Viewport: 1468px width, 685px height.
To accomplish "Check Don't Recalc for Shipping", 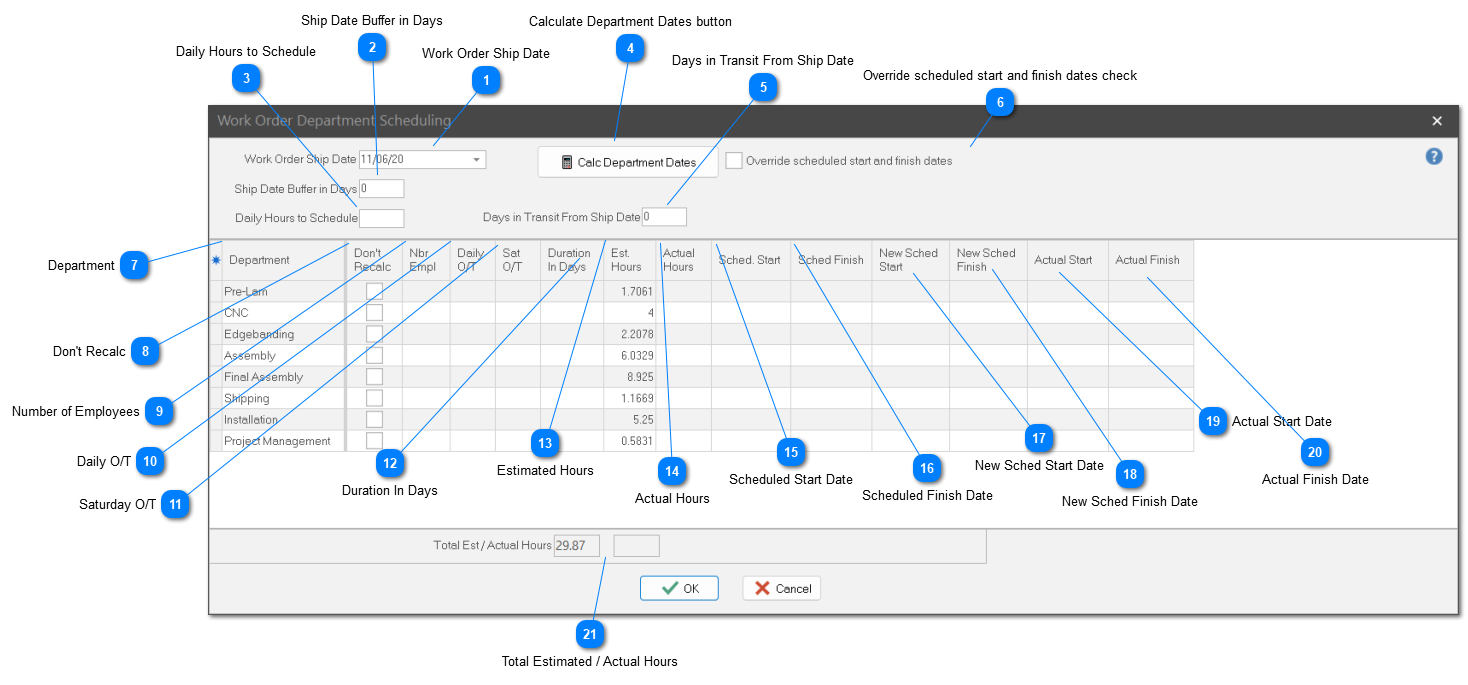I will click(x=374, y=398).
